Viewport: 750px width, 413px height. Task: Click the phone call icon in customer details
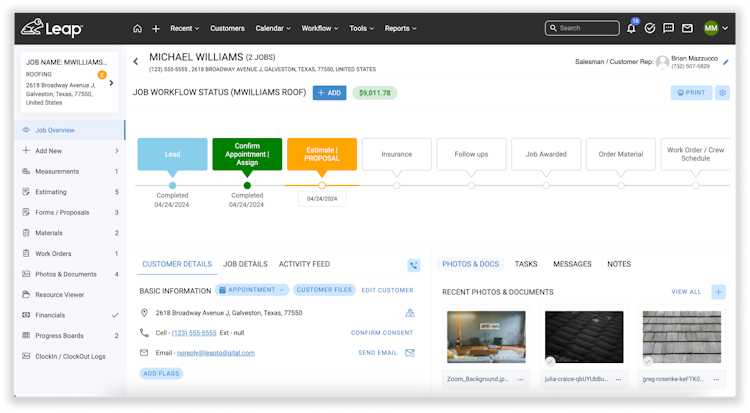tap(414, 265)
